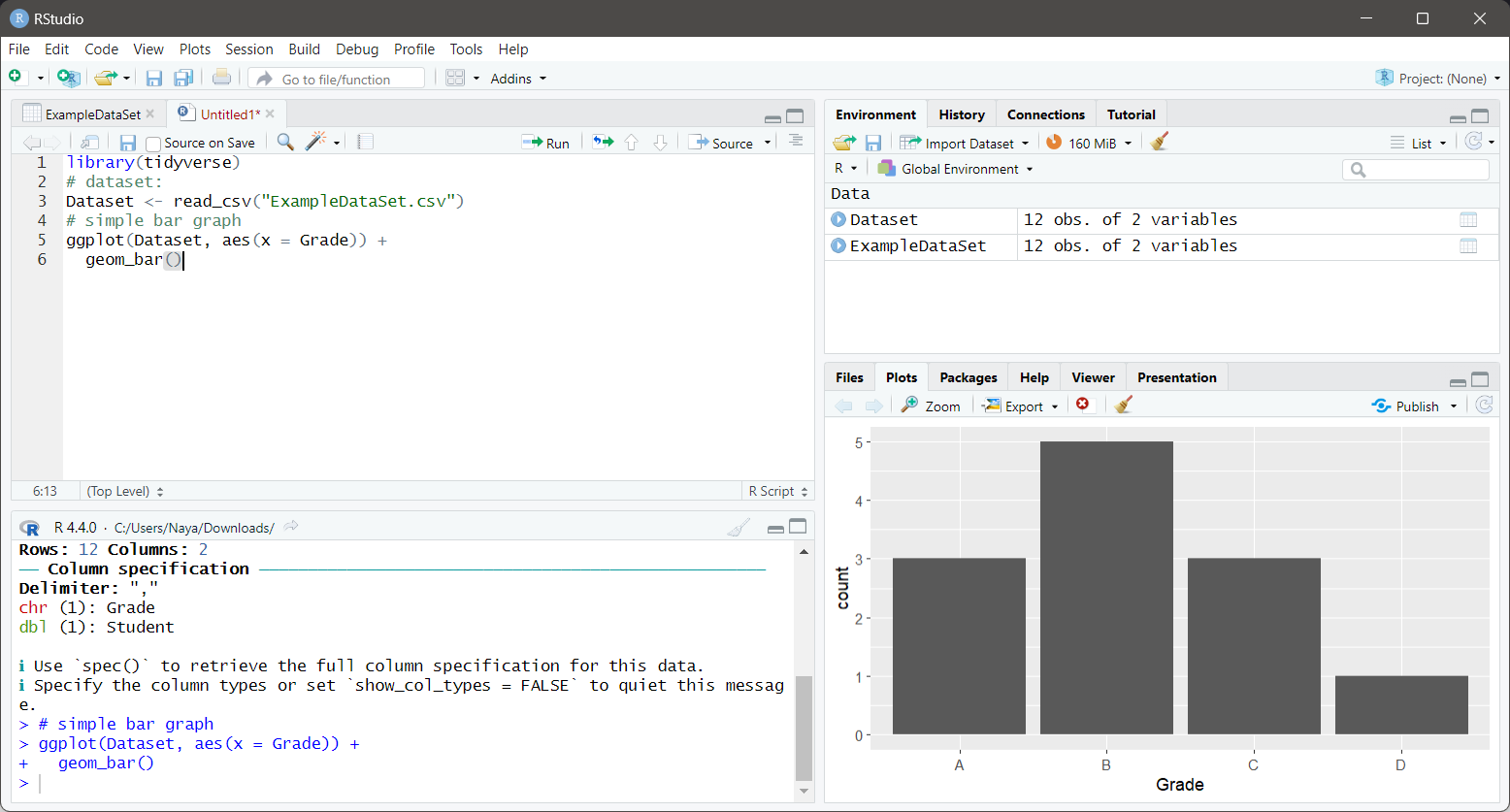Create a new file with green plus icon
Screen dimensions: 1510x812
click(15, 78)
